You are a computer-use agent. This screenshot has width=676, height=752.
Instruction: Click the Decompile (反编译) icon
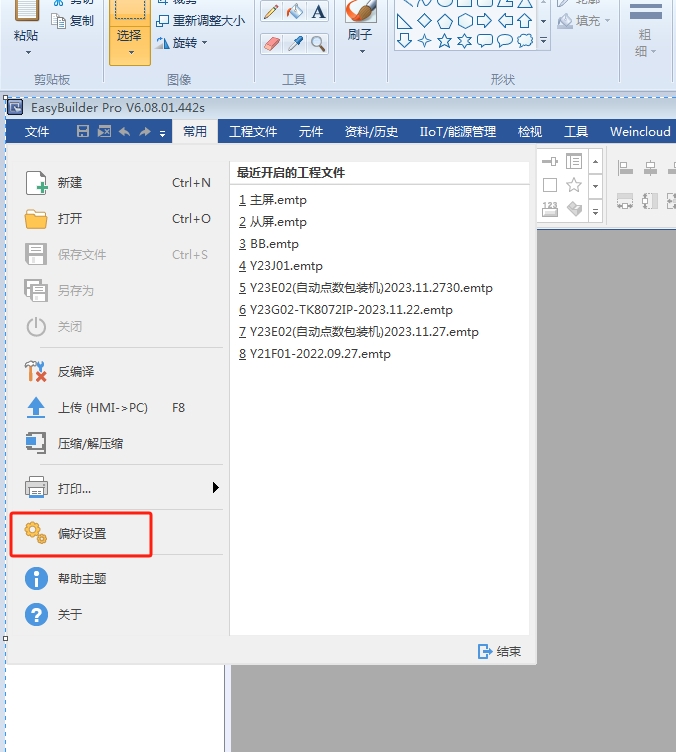click(x=36, y=371)
